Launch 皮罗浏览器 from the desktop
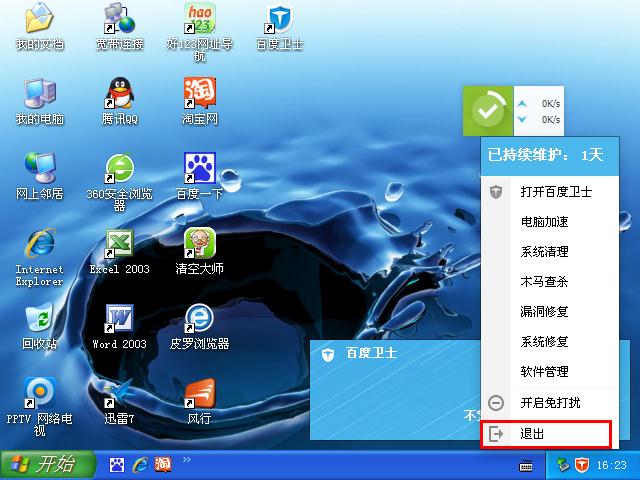The width and height of the screenshot is (640, 480). 199,321
